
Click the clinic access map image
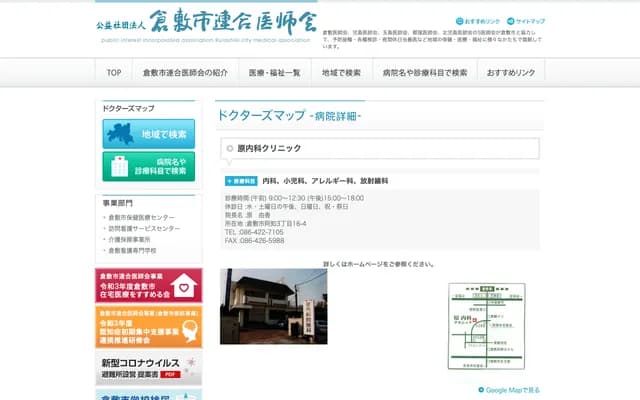pos(487,326)
